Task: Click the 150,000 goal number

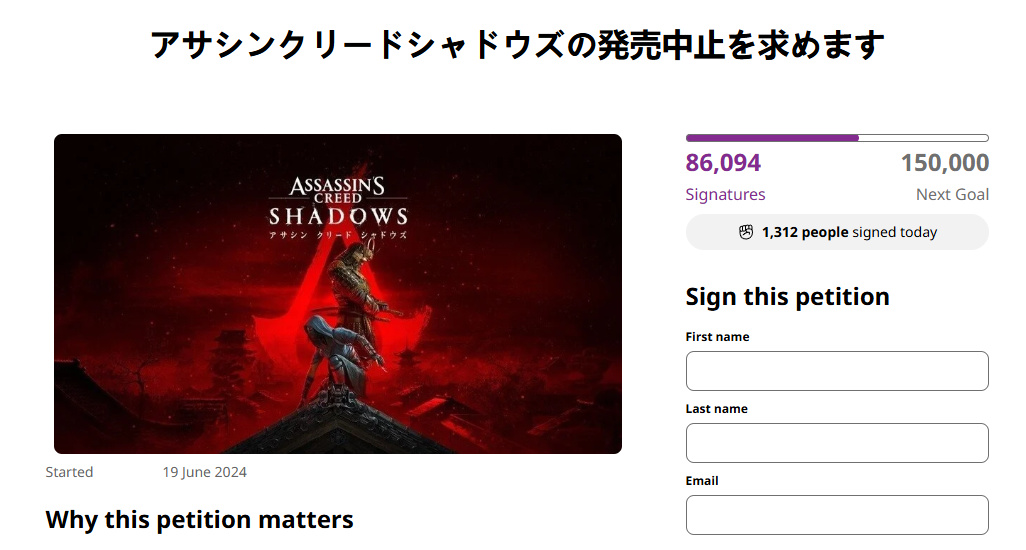Action: coord(944,163)
